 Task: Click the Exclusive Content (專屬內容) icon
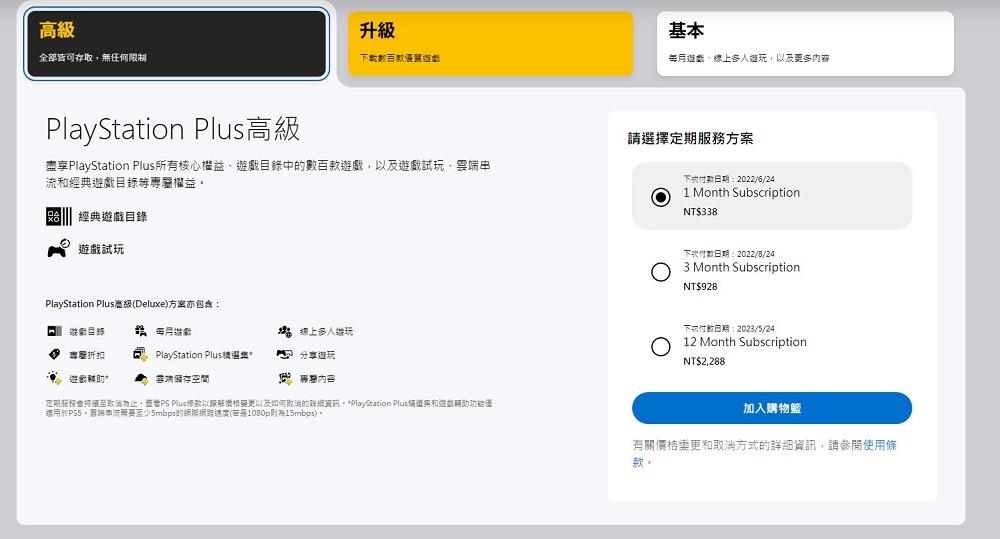coord(285,378)
